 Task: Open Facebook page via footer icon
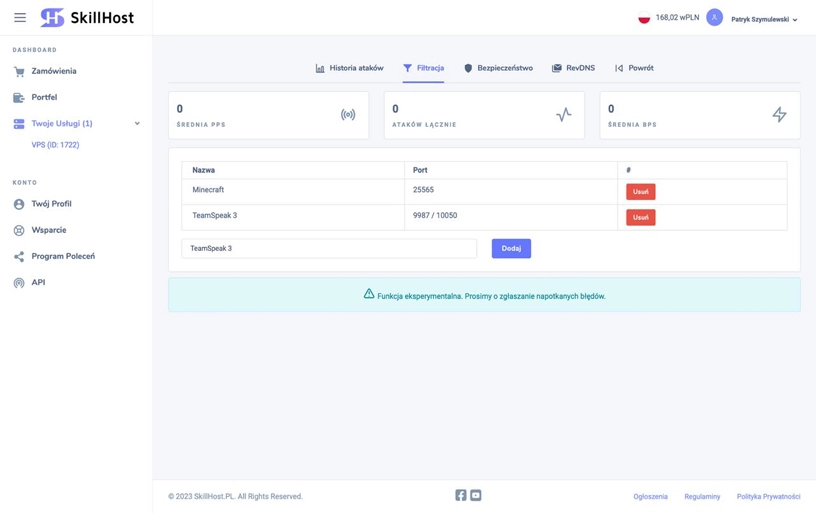click(461, 495)
